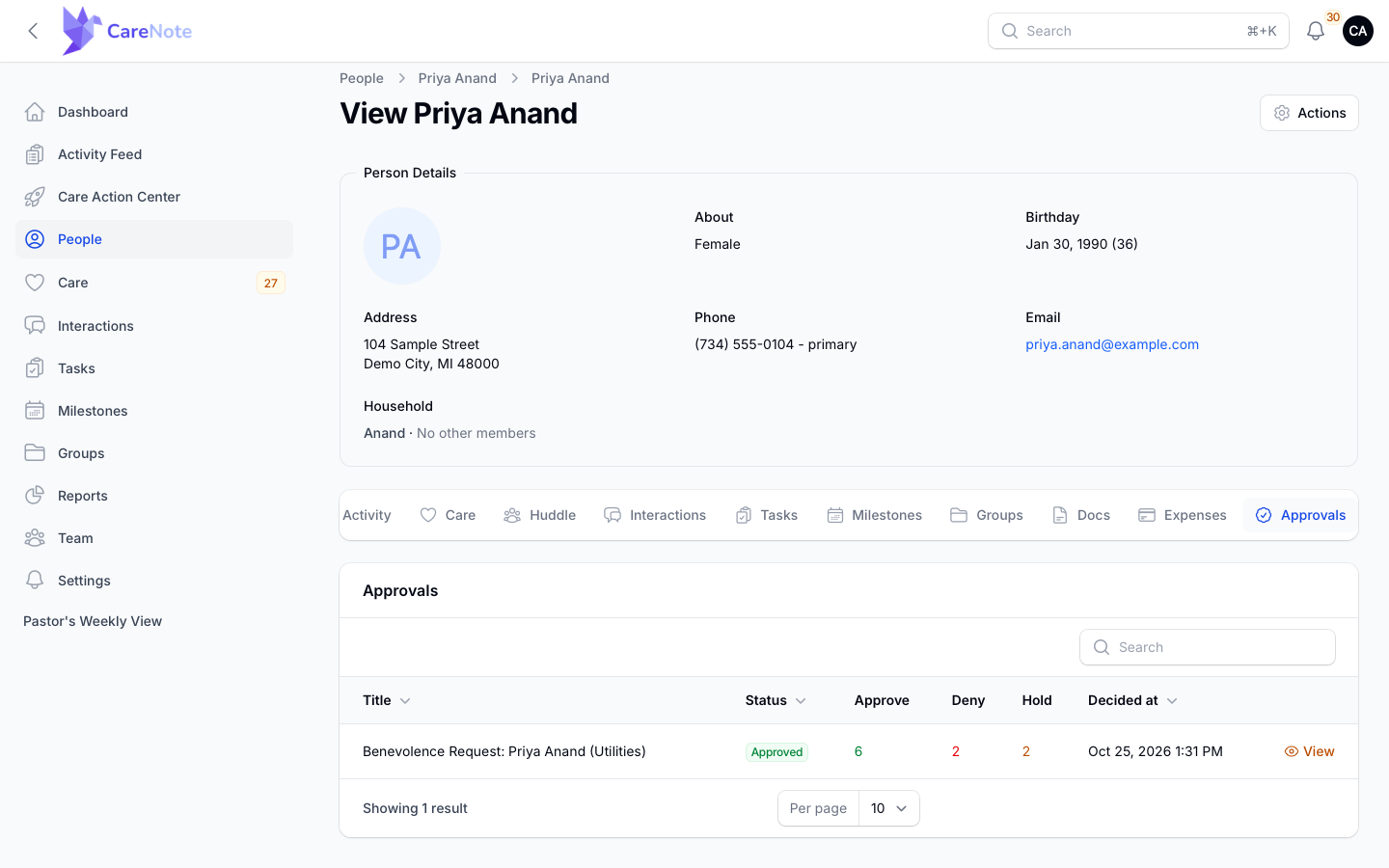
Task: Click the People breadcrumb link
Action: [362, 78]
